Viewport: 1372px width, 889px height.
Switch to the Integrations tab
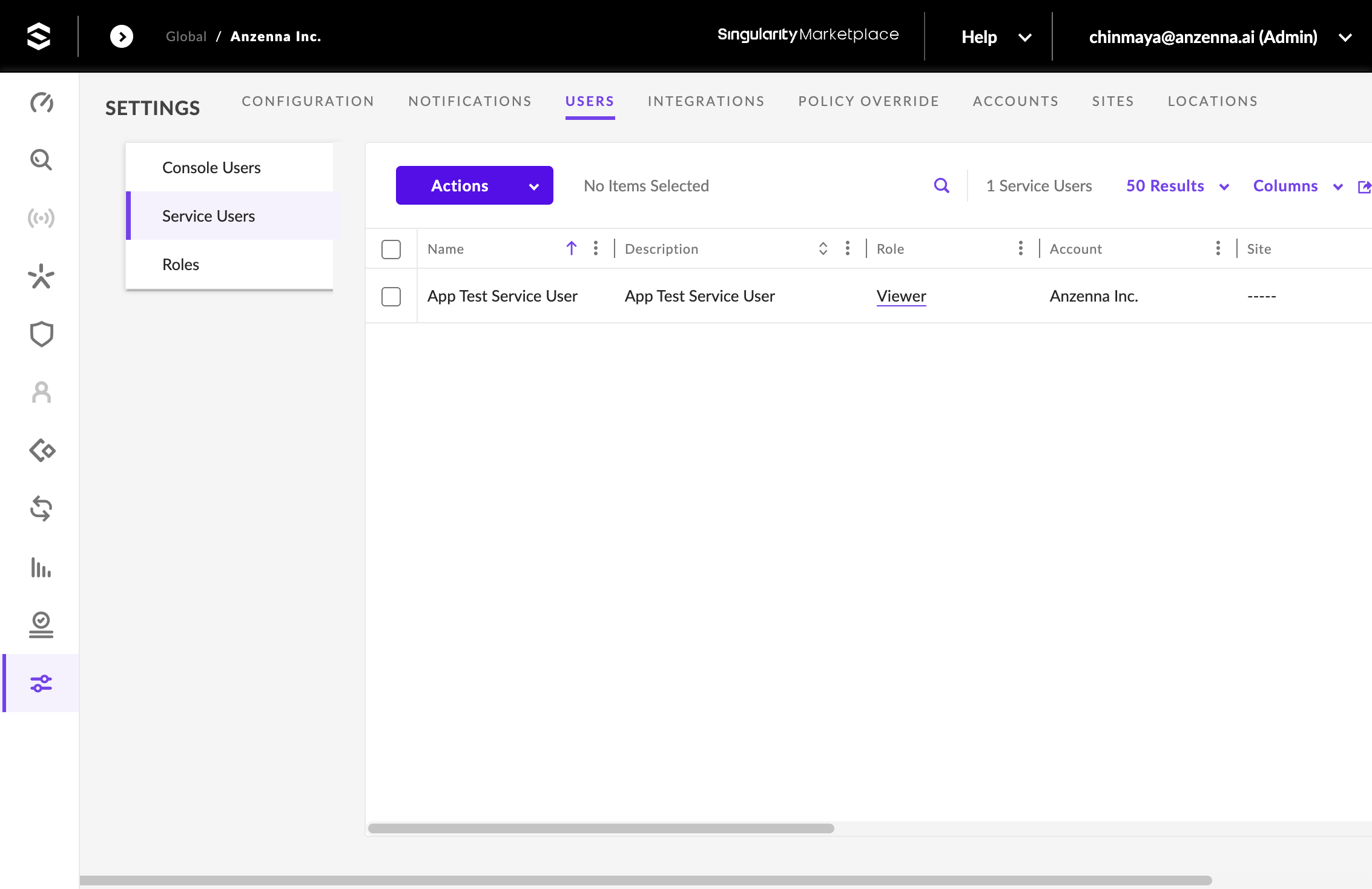(706, 101)
